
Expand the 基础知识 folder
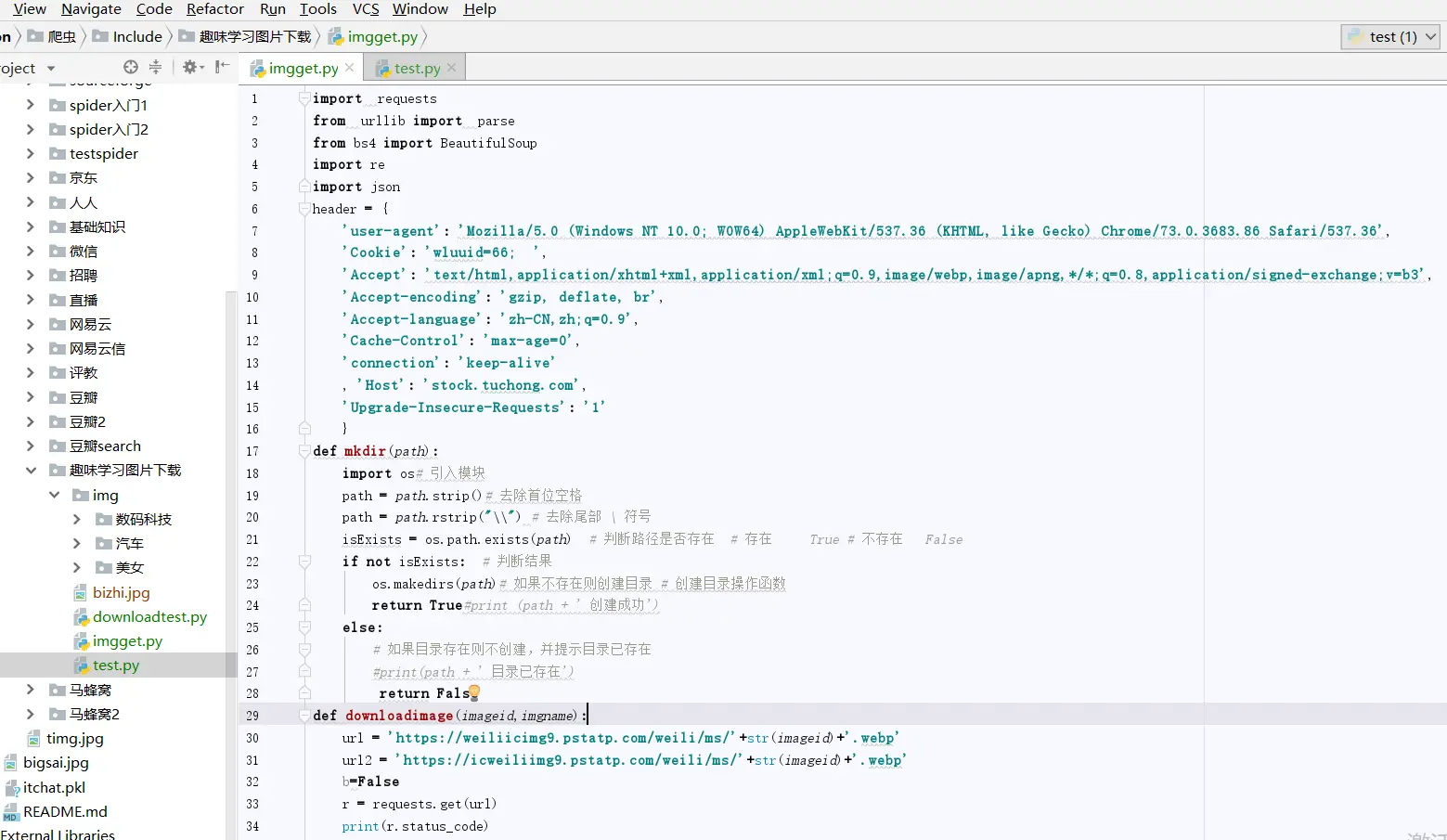click(31, 226)
